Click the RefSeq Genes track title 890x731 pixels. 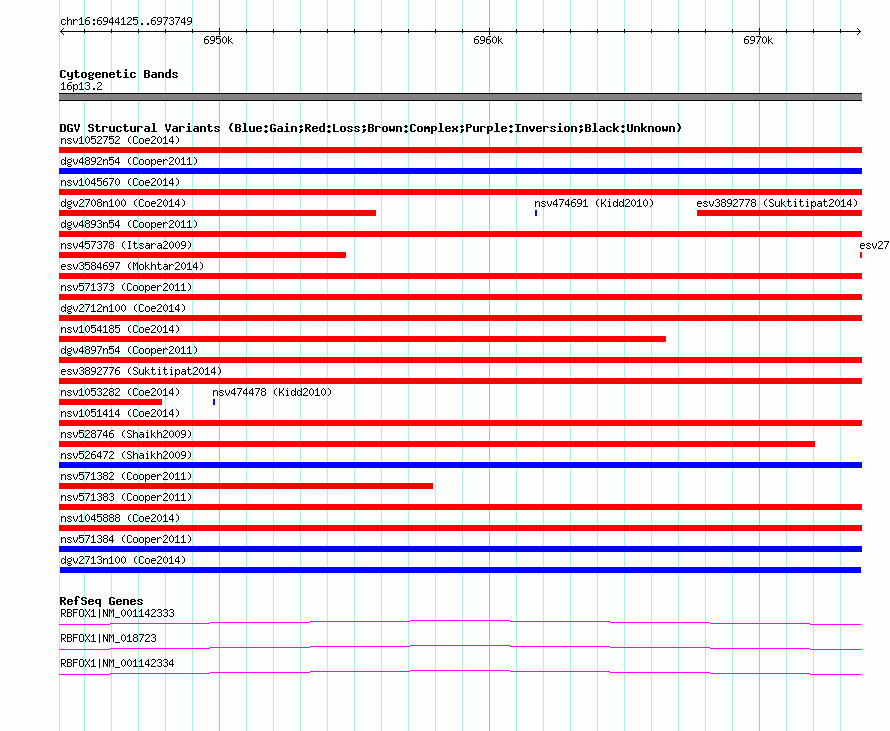point(101,601)
